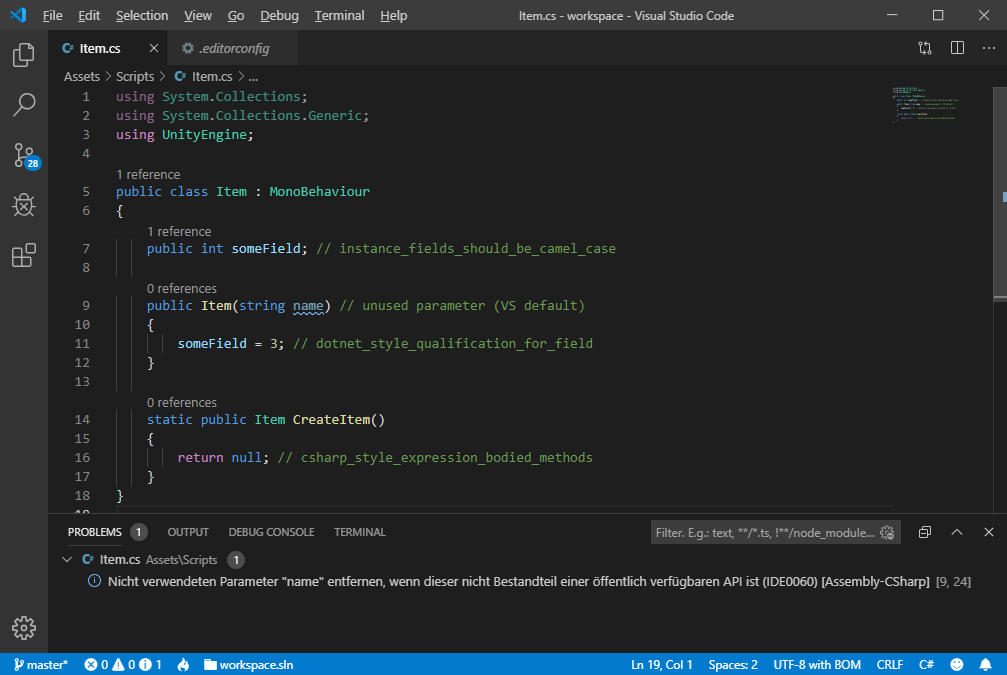Screen dimensions: 1007x675
Task: Open the Debug menu
Action: click(x=279, y=15)
